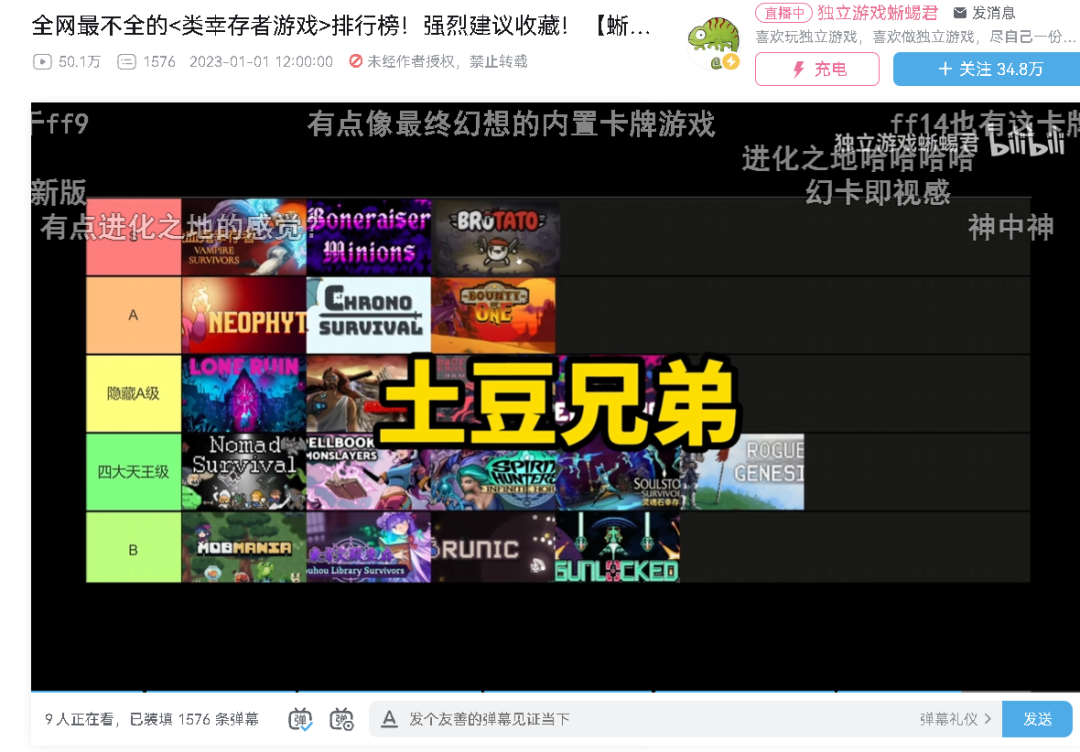Screen dimensions: 1080x752
Task: Click the no-reprint prohibition icon
Action: [x=355, y=61]
